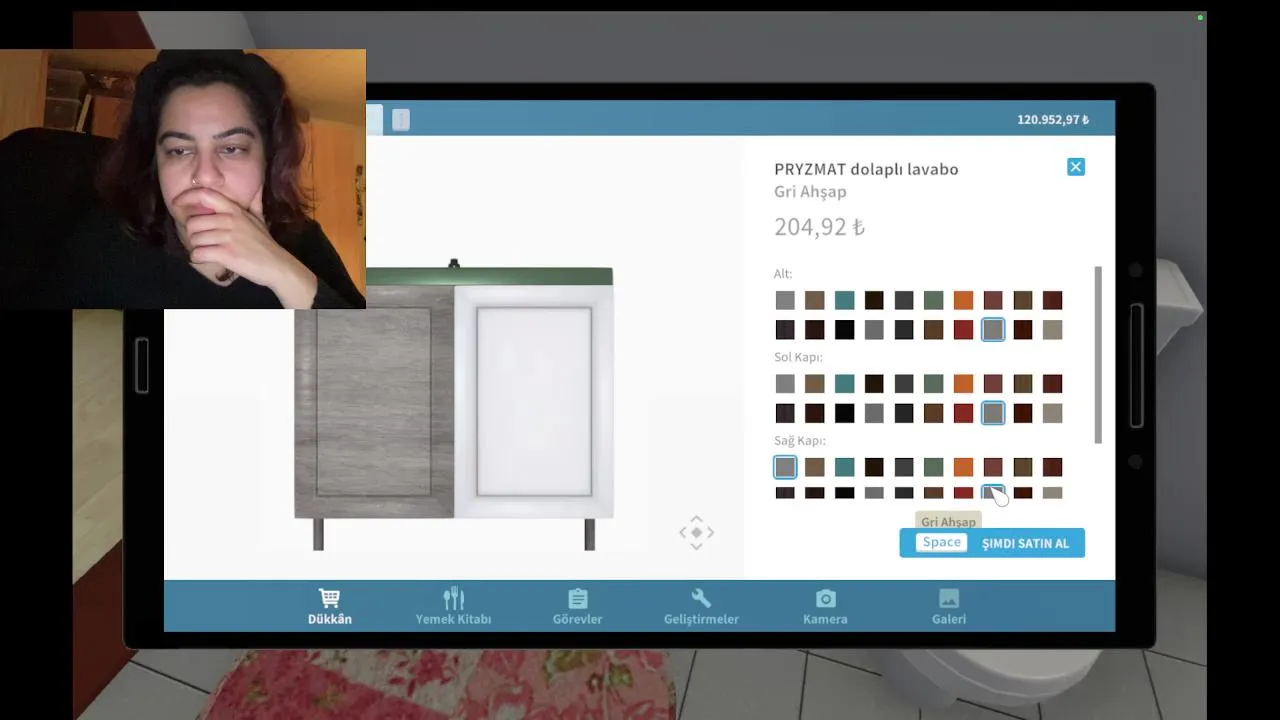Image resolution: width=1280 pixels, height=720 pixels.
Task: Open the Kamera tab
Action: 825,607
